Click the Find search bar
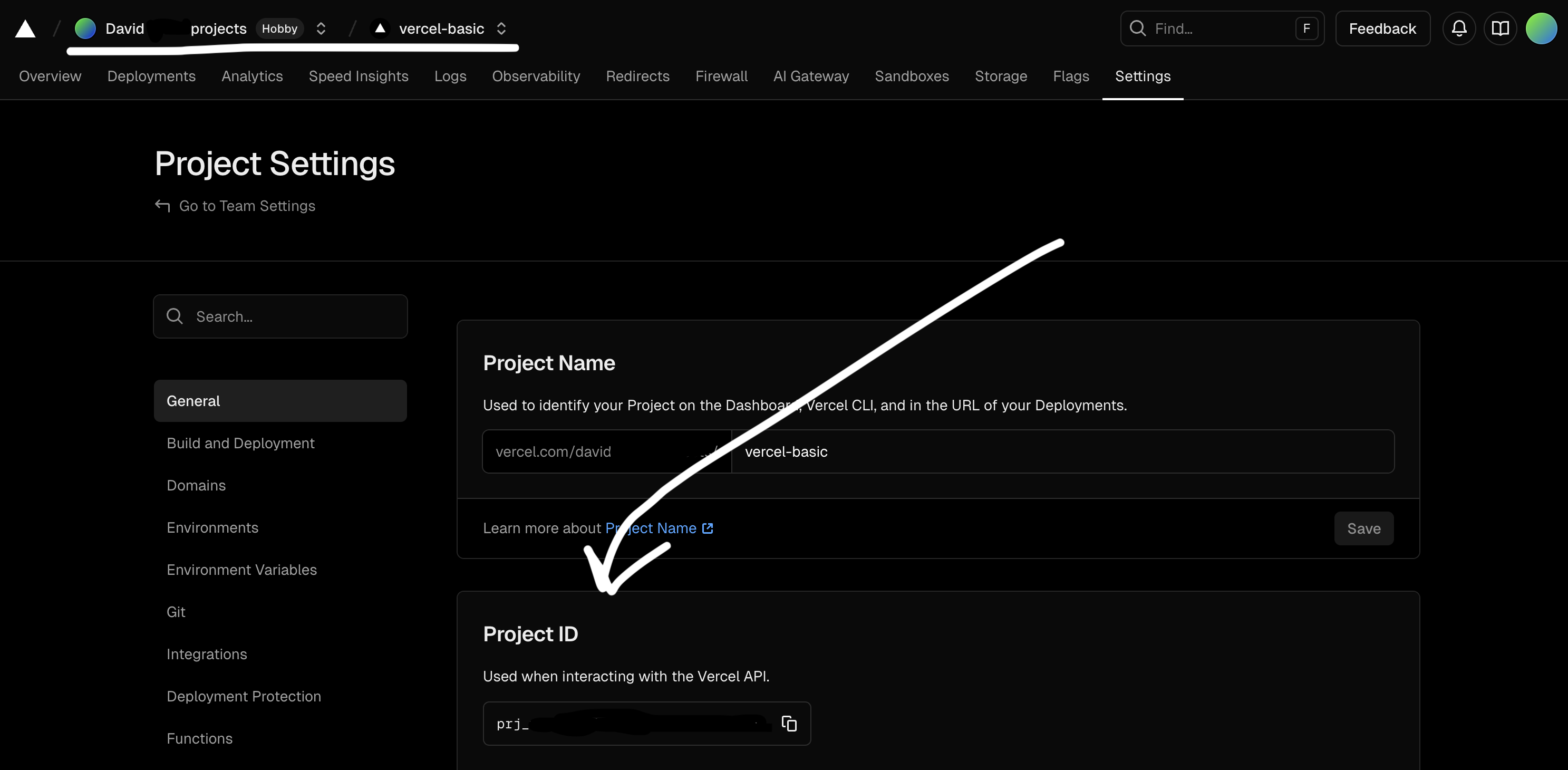The height and width of the screenshot is (770, 1568). pos(1222,28)
